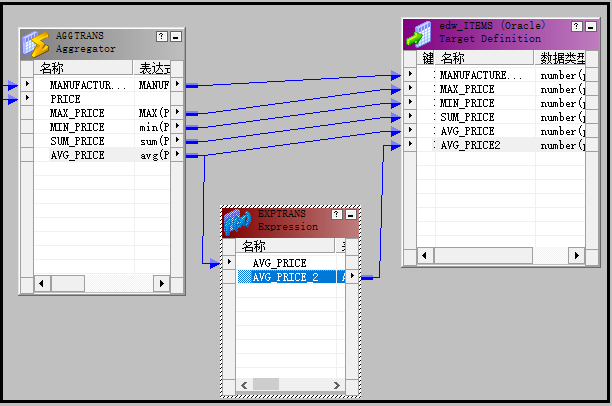Open help for edw_ITEMS target

577,27
